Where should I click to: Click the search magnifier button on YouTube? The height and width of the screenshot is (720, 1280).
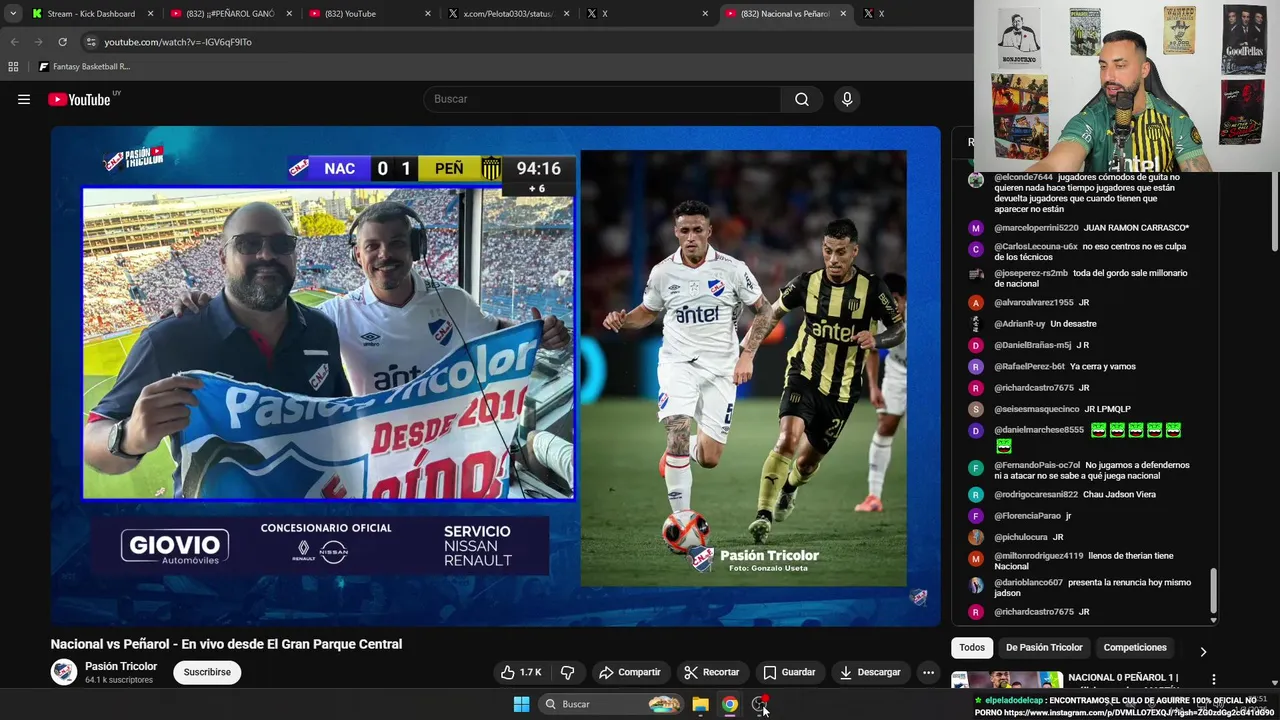[x=802, y=99]
